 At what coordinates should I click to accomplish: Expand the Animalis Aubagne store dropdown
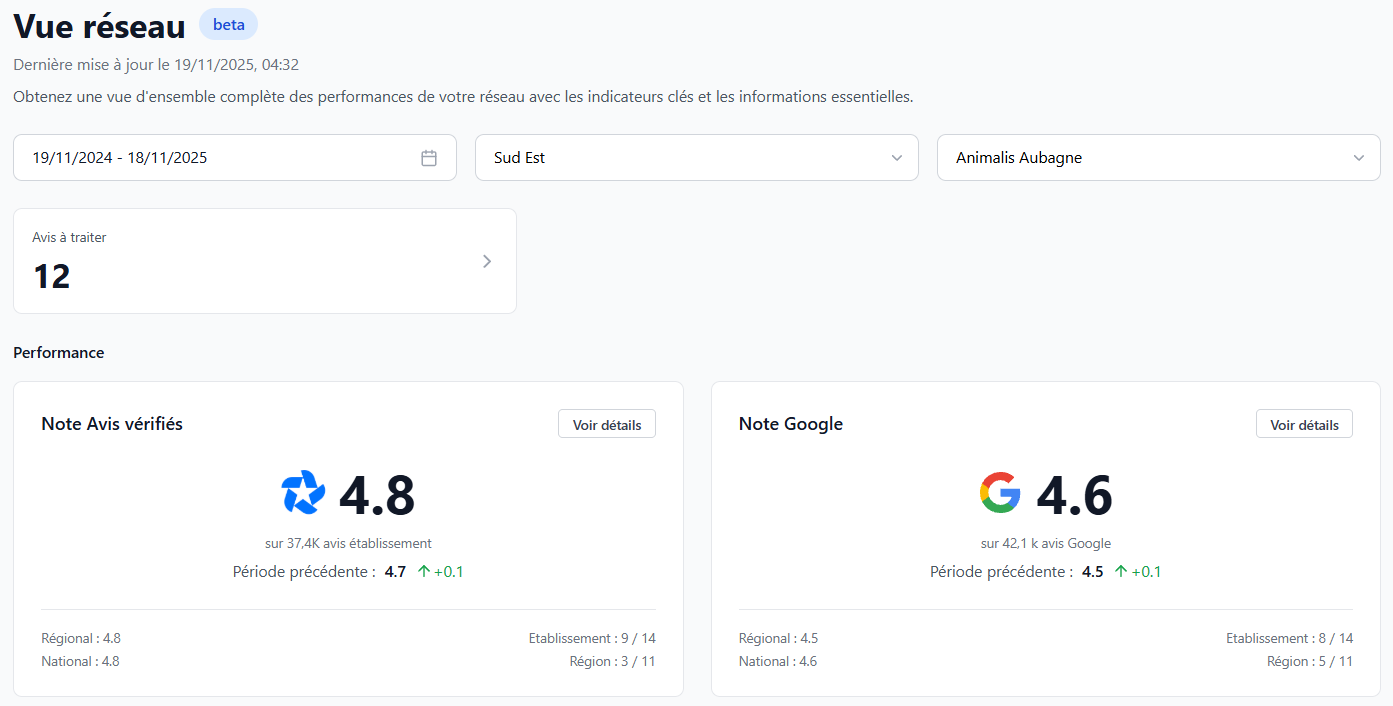[1158, 158]
